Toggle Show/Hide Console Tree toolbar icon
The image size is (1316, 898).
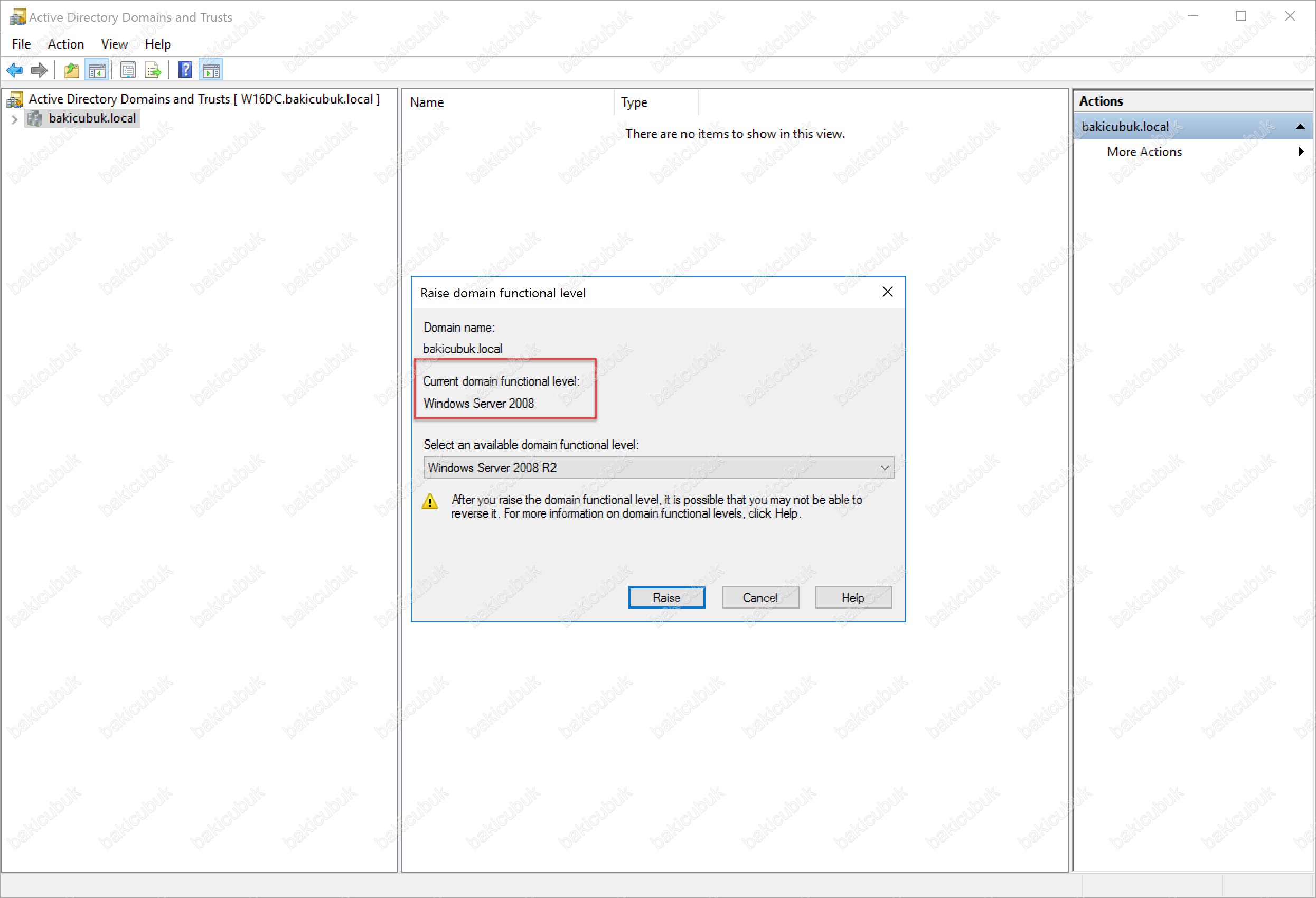(97, 70)
